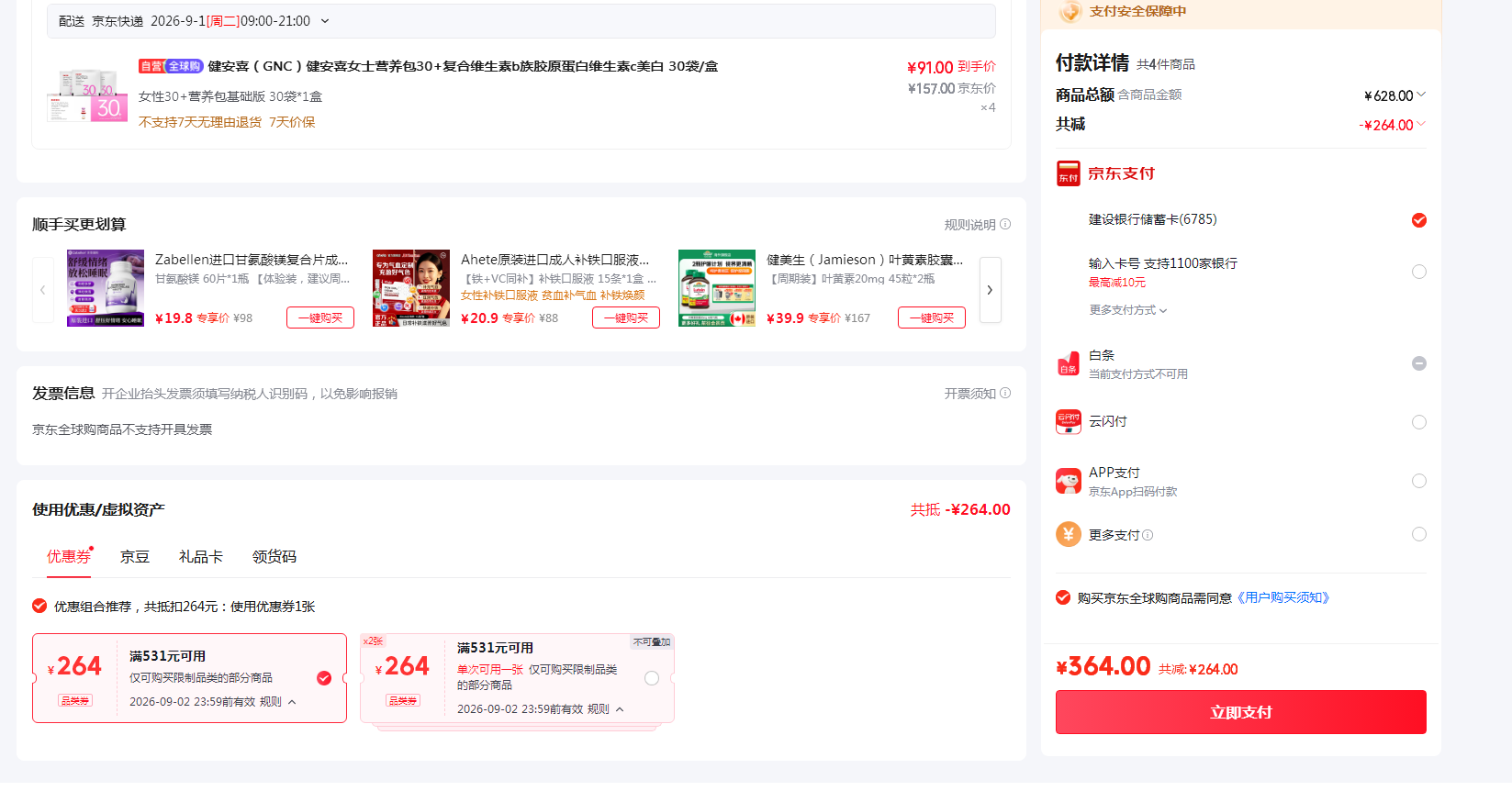Show next recommended products
Viewport: 1512px width, 791px height.
(x=990, y=290)
